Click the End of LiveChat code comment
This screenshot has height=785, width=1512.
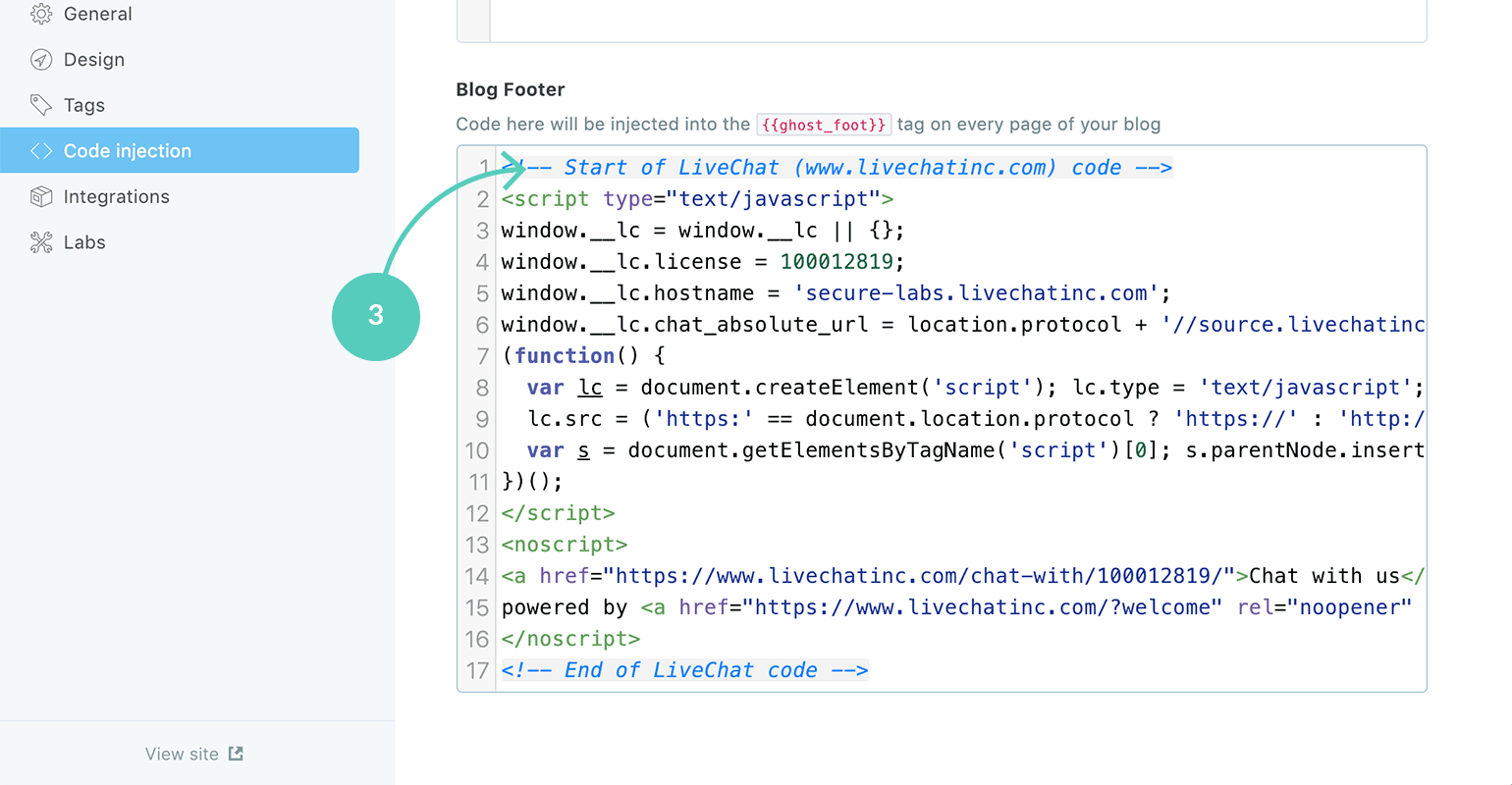tap(684, 670)
